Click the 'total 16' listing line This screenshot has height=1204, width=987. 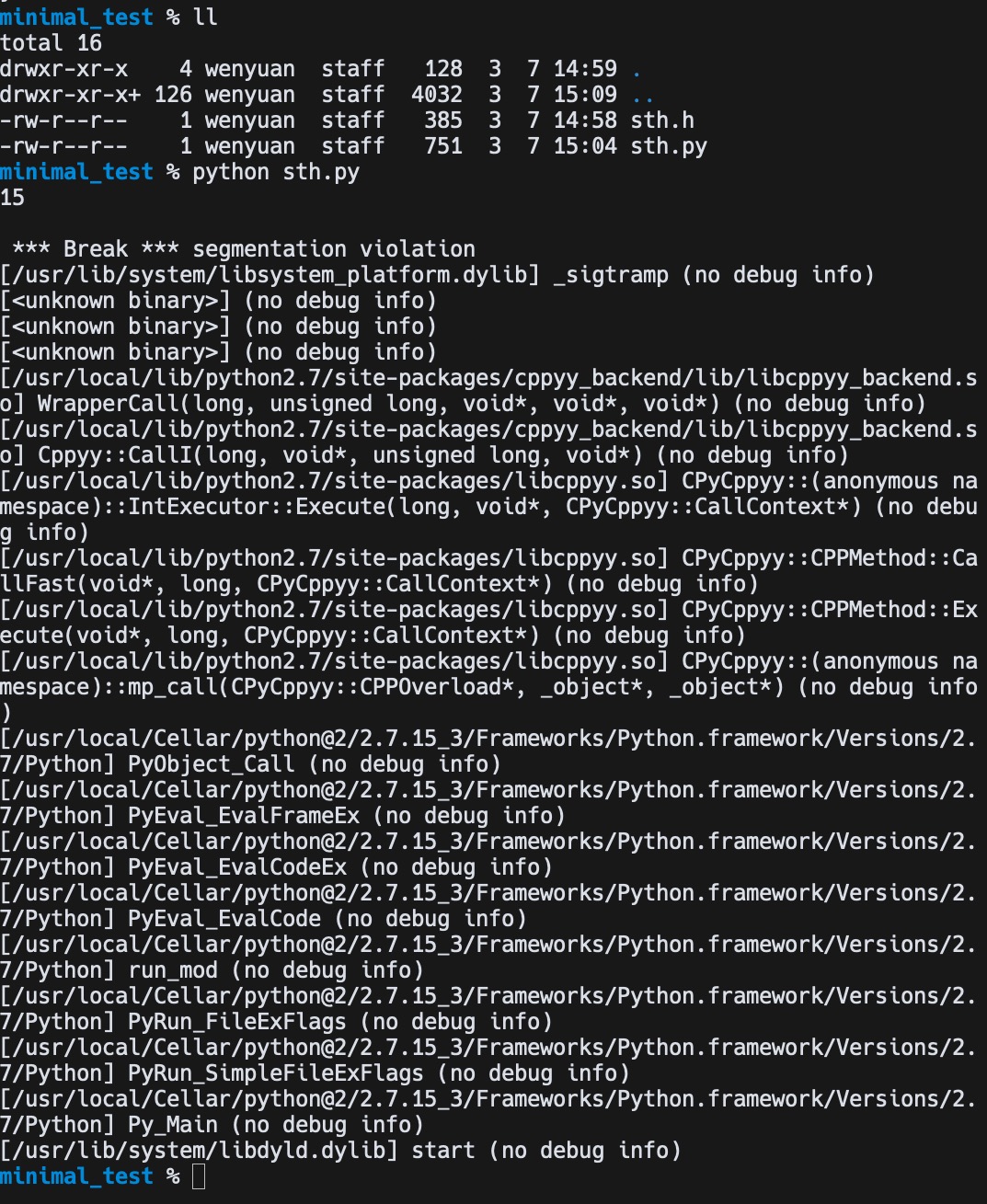pos(51,43)
